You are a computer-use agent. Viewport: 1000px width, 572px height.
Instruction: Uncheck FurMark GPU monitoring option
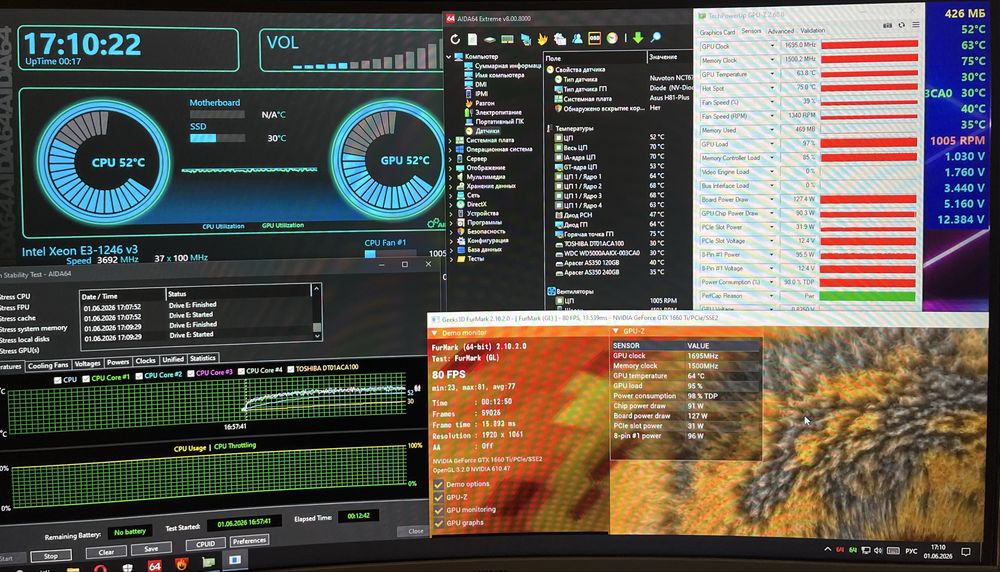438,510
